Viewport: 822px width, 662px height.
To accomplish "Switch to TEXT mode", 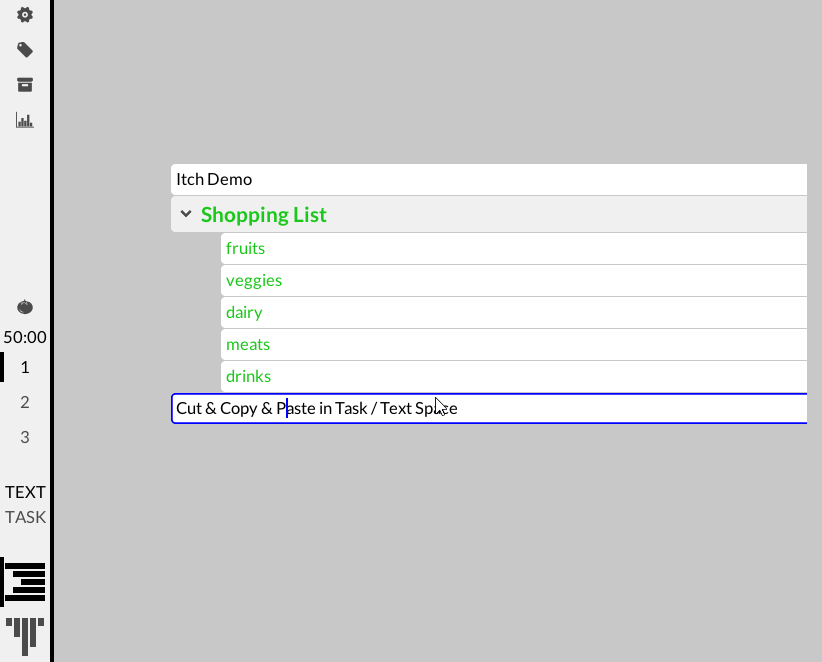I will (x=25, y=492).
